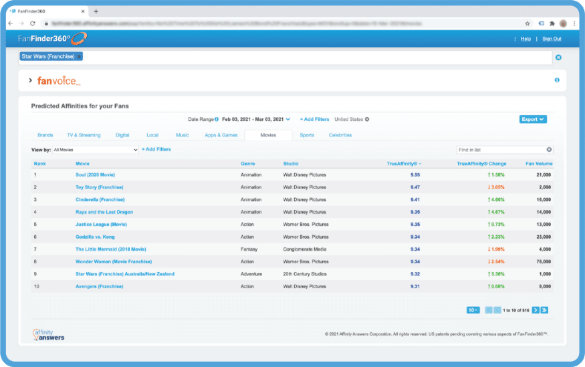Click the Genre column header

(x=248, y=164)
